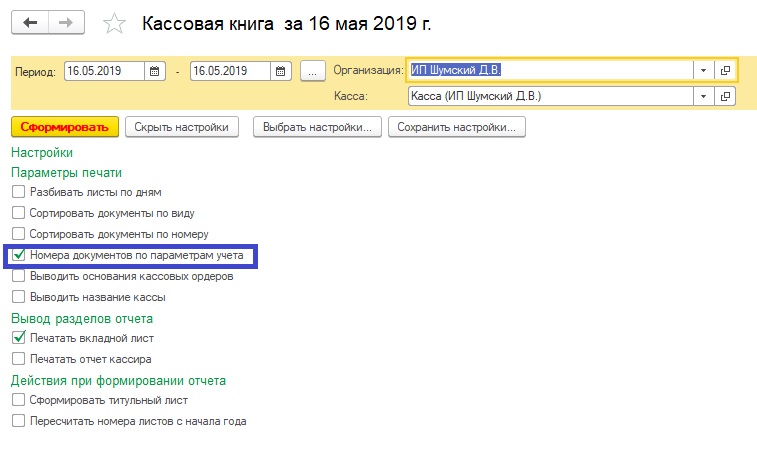This screenshot has height=467, width=757.
Task: Click the period start date field
Action: (104, 71)
